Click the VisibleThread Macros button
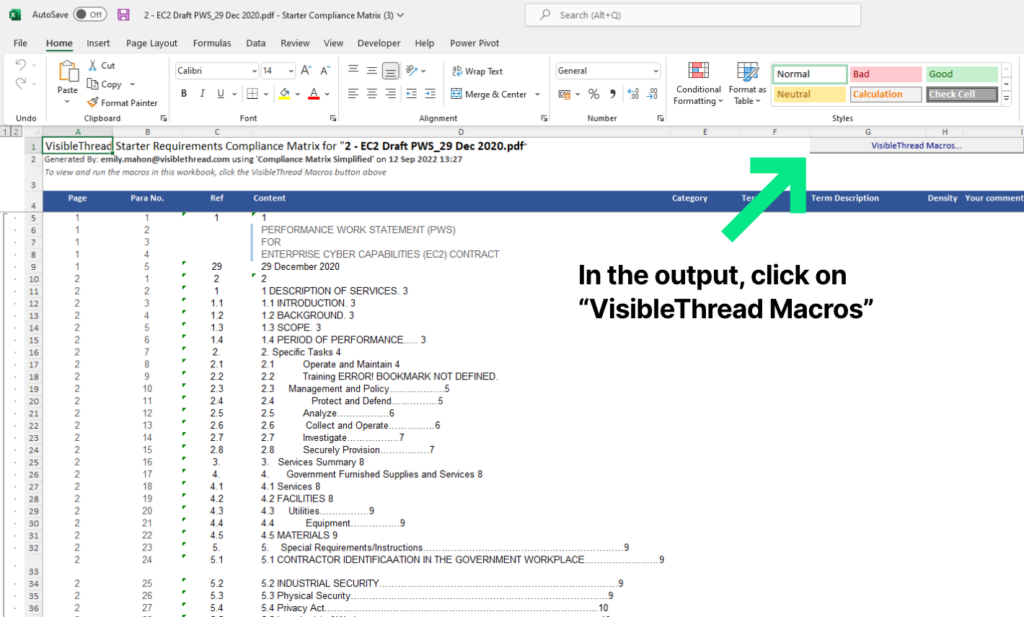This screenshot has width=1024, height=617. 916,146
